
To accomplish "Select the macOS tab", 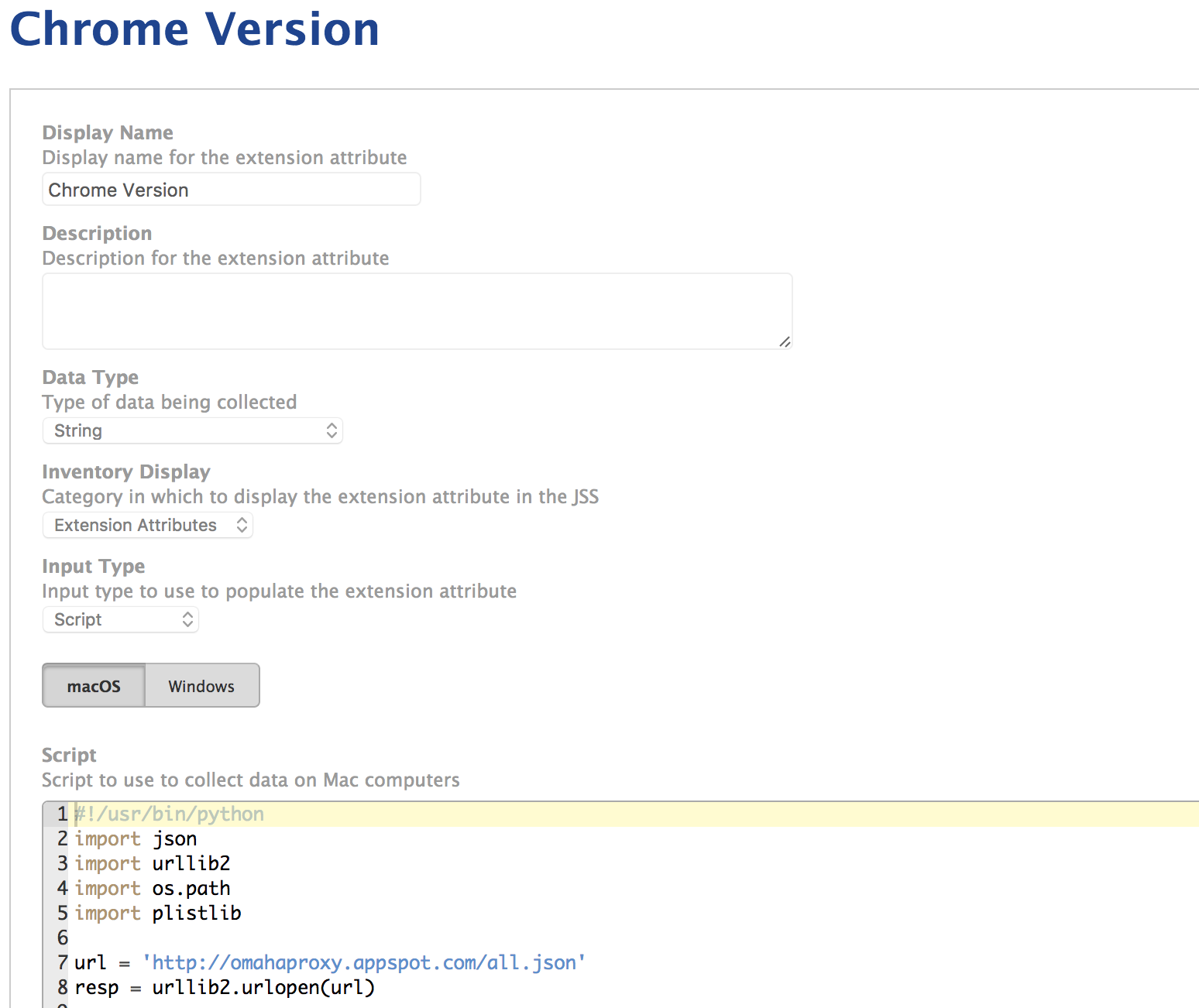I will [x=93, y=686].
